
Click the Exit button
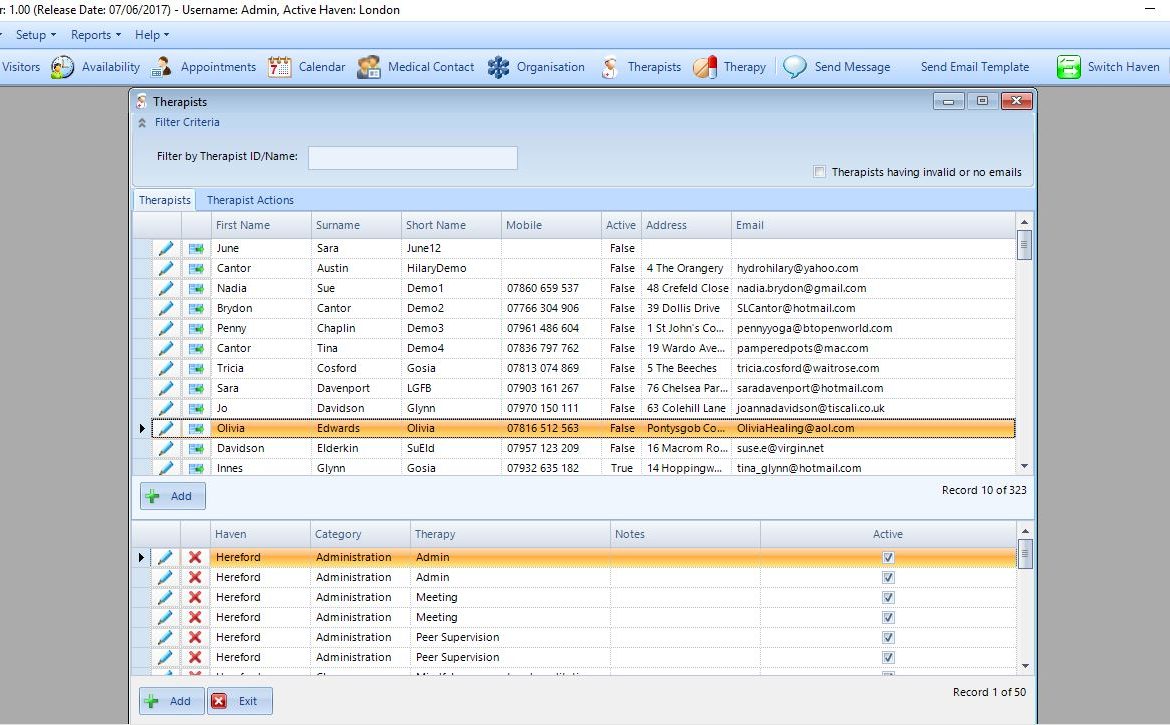[x=239, y=701]
